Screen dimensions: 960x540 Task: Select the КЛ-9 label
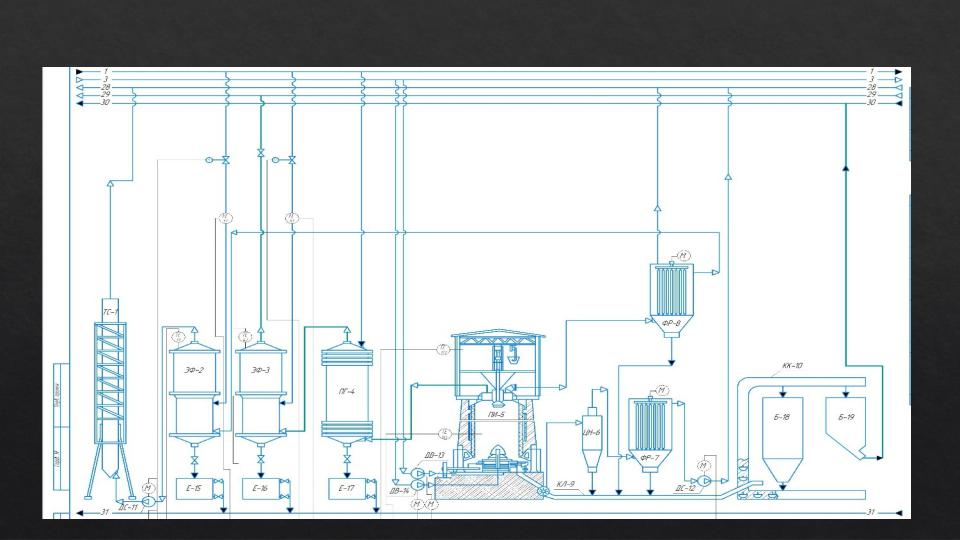point(565,484)
